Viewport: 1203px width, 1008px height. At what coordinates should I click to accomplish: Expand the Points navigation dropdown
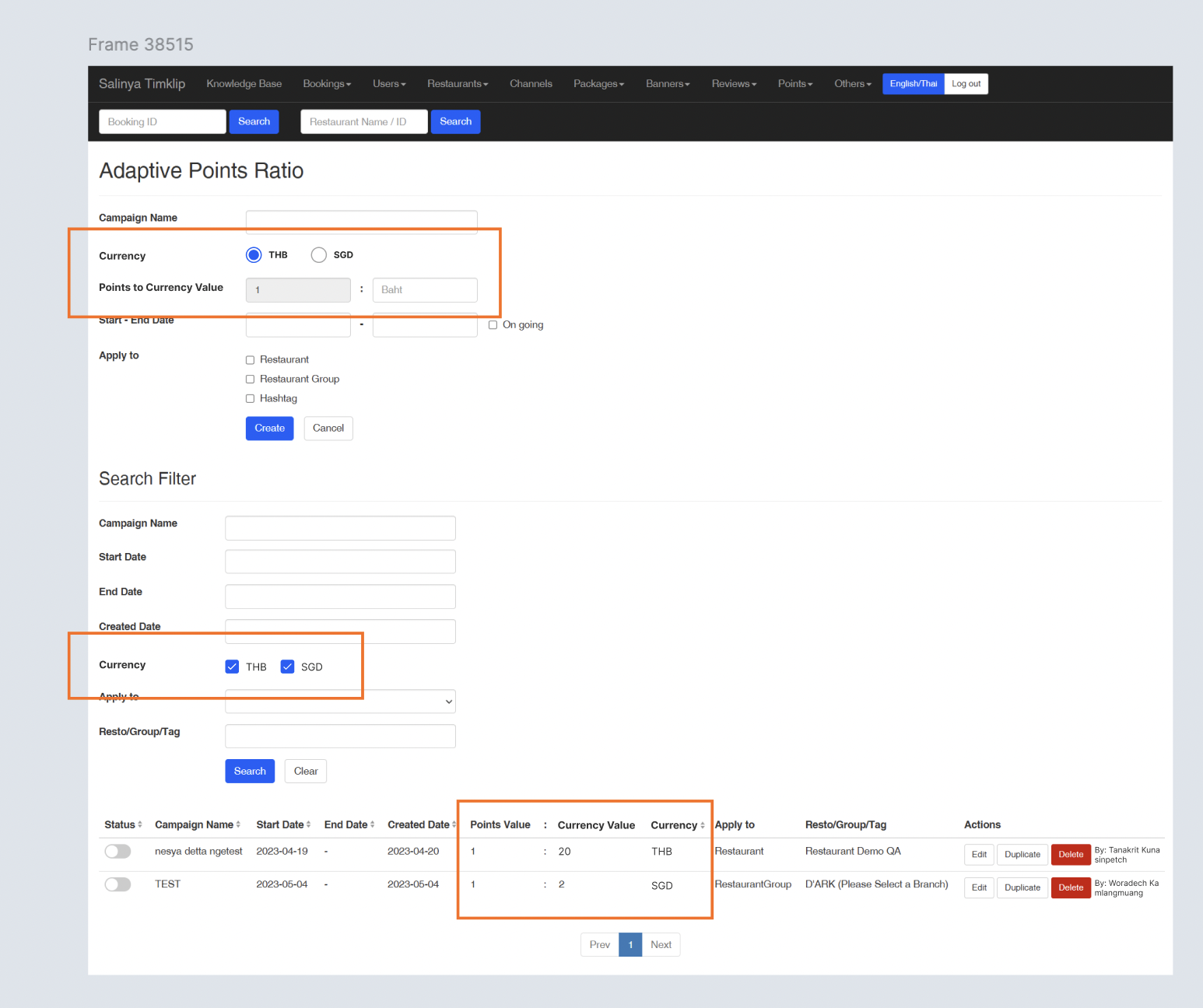794,84
